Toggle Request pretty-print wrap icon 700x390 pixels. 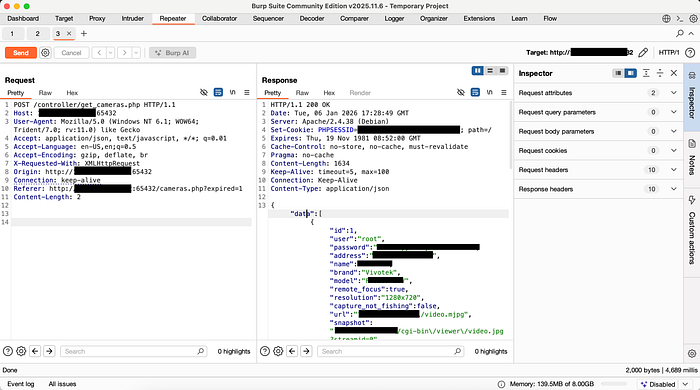pyautogui.click(x=218, y=92)
